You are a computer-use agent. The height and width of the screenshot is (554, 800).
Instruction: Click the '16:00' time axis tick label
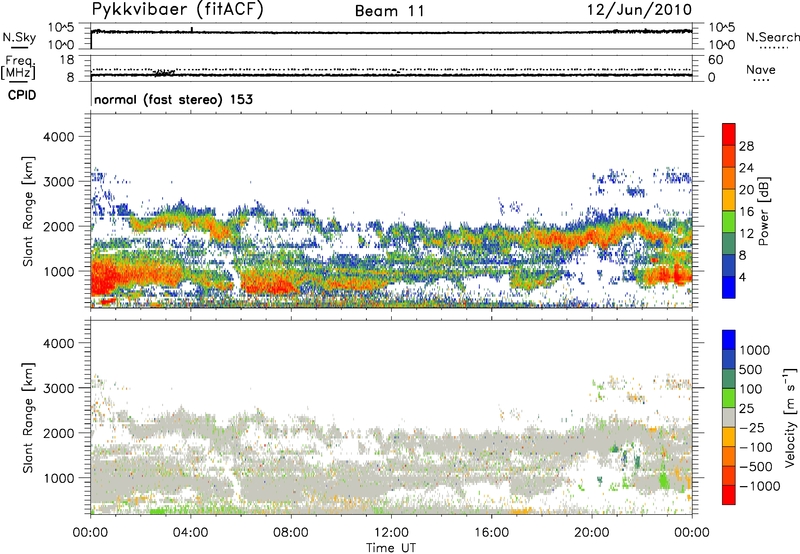[491, 533]
